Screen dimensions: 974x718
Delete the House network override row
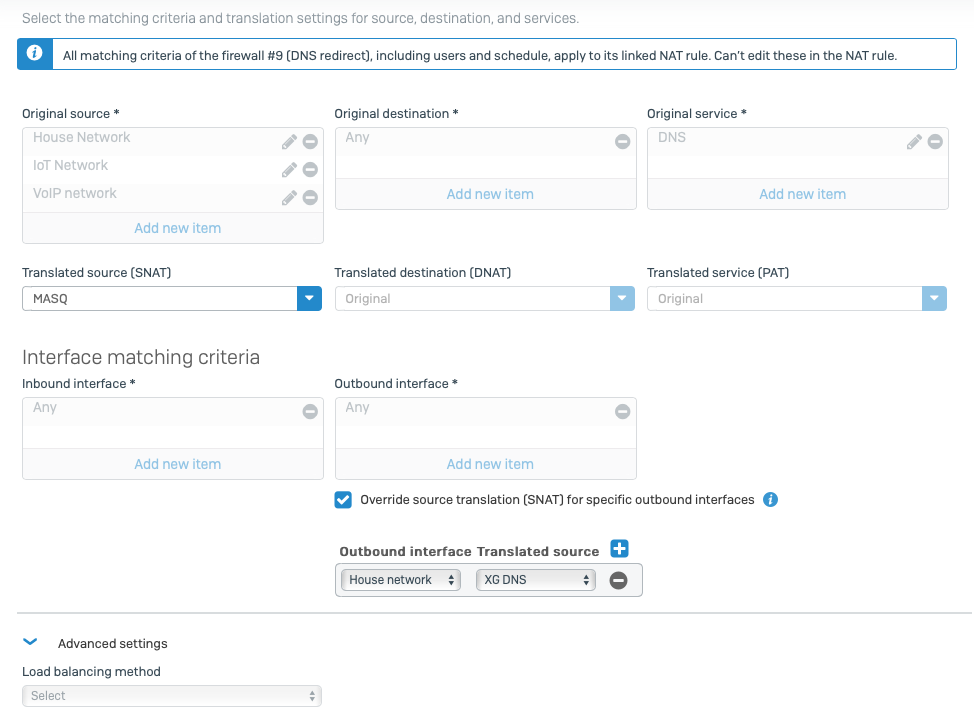618,581
